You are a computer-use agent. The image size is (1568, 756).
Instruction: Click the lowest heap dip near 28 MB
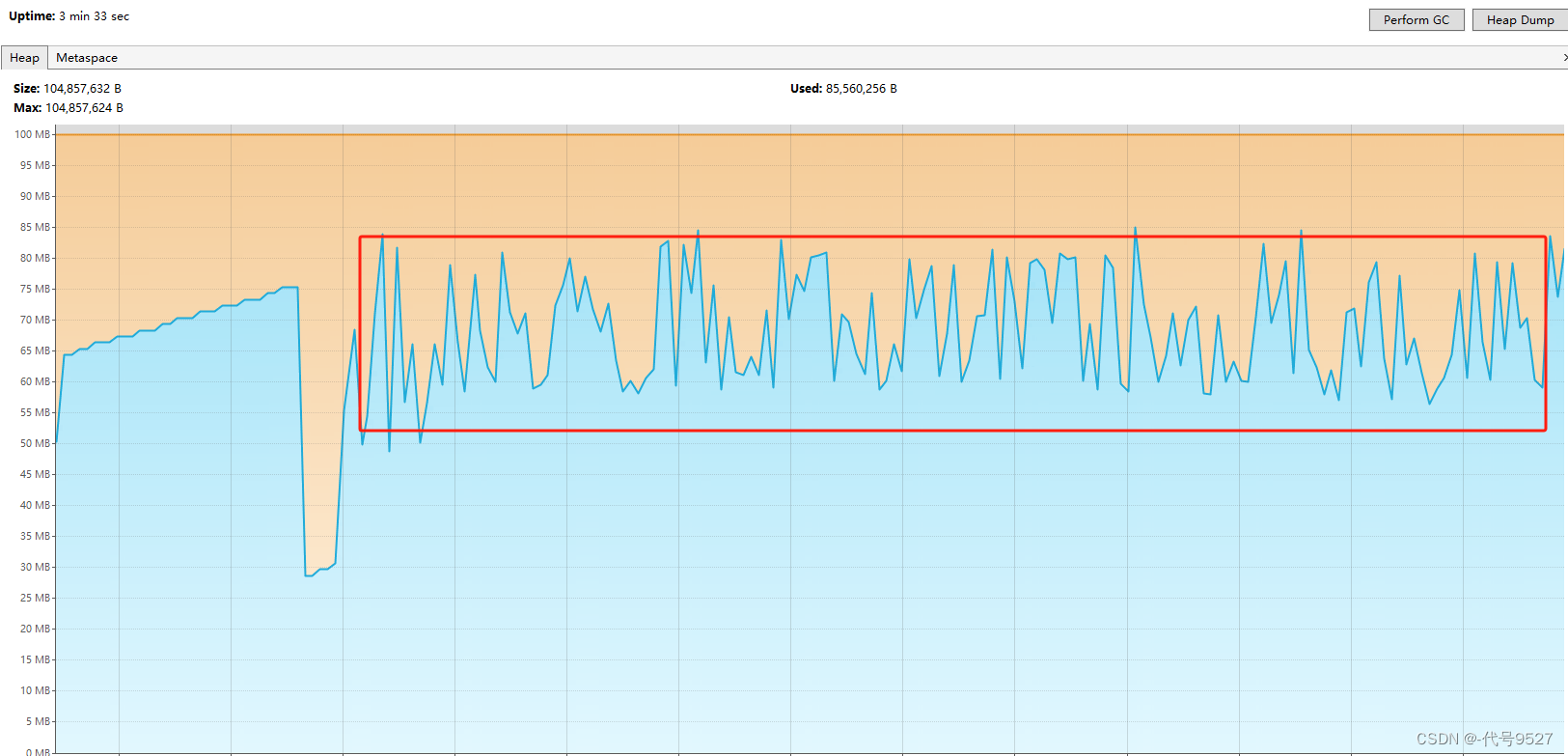coord(309,575)
